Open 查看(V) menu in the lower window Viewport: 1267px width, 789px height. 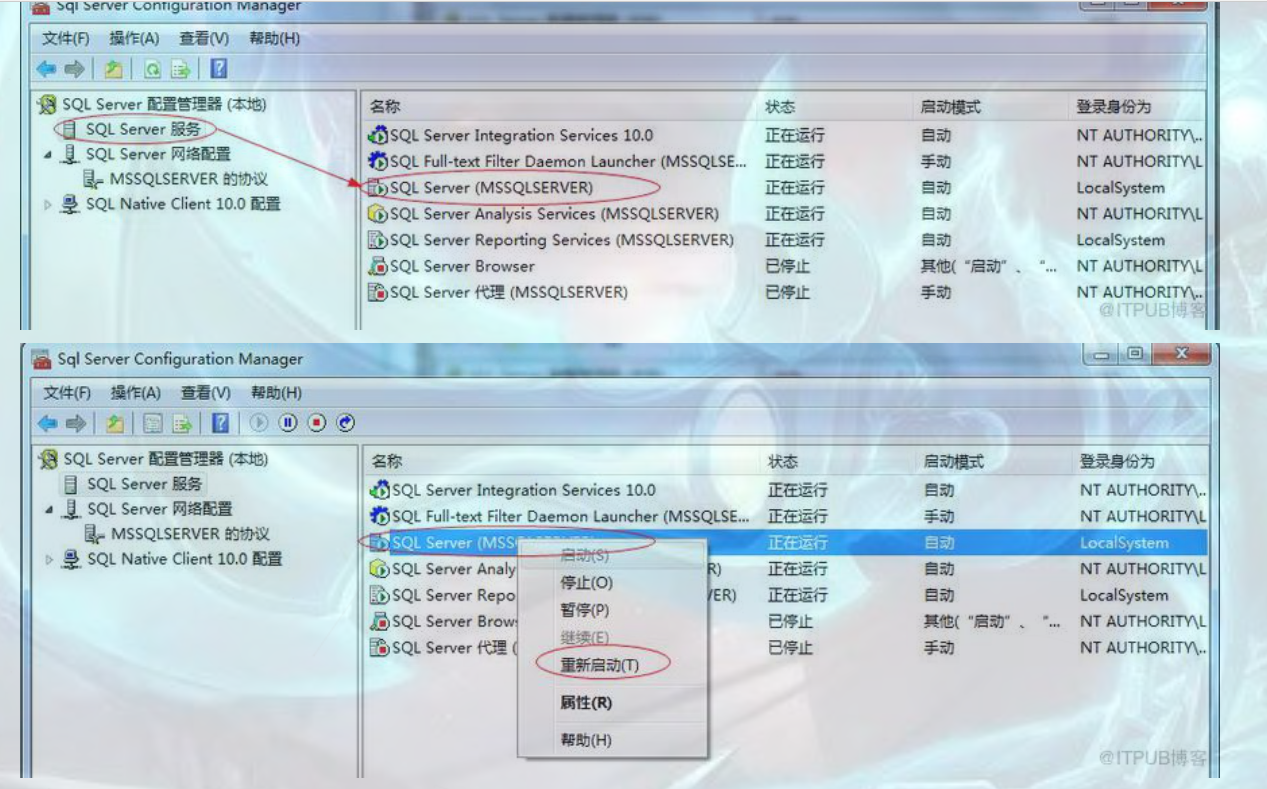[x=206, y=392]
